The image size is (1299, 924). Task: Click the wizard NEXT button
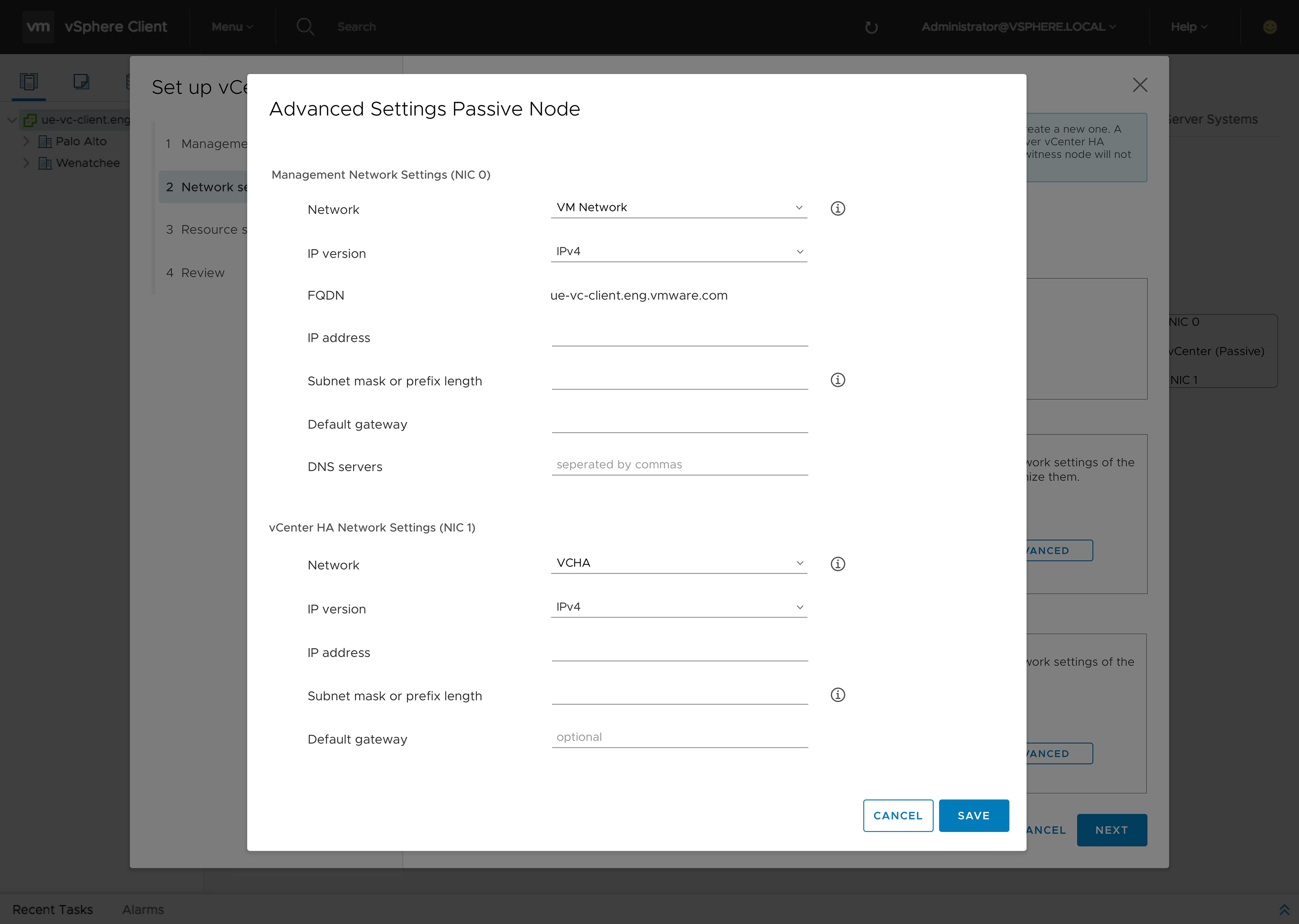1111,830
